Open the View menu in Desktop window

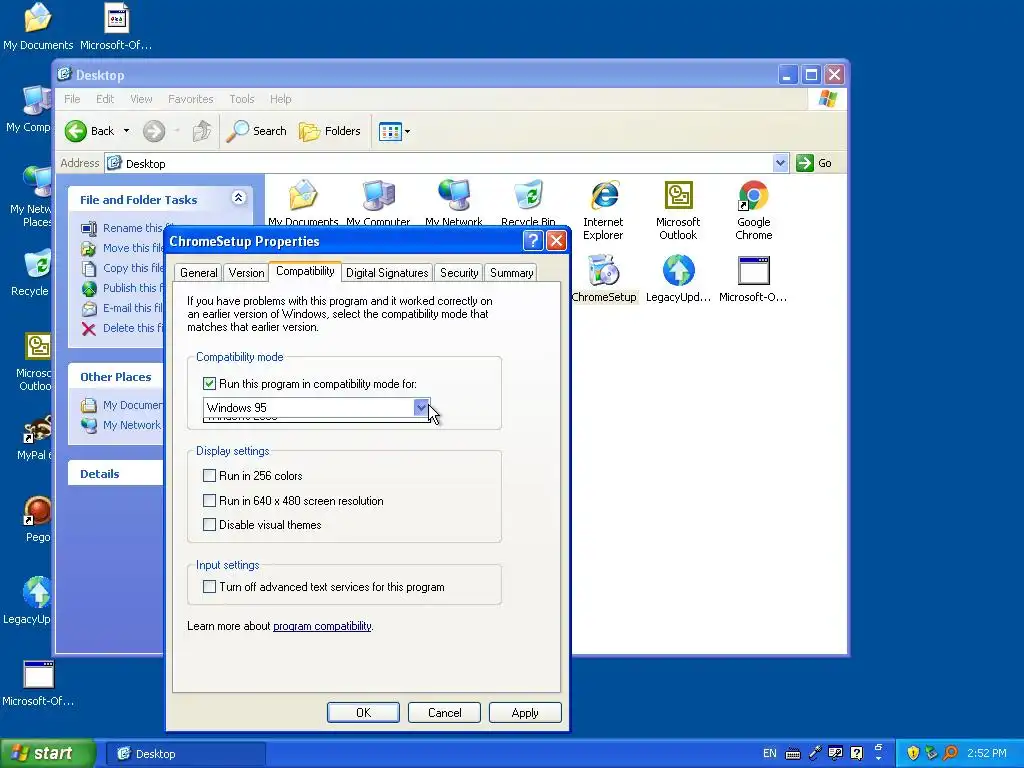tap(141, 99)
